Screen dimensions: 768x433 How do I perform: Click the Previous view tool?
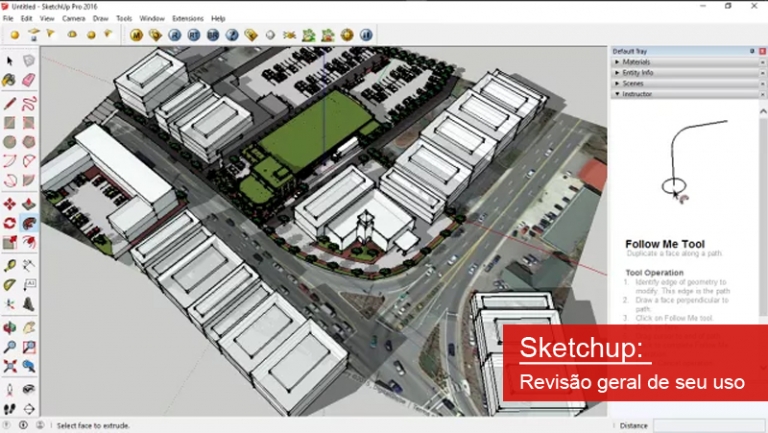coord(29,366)
